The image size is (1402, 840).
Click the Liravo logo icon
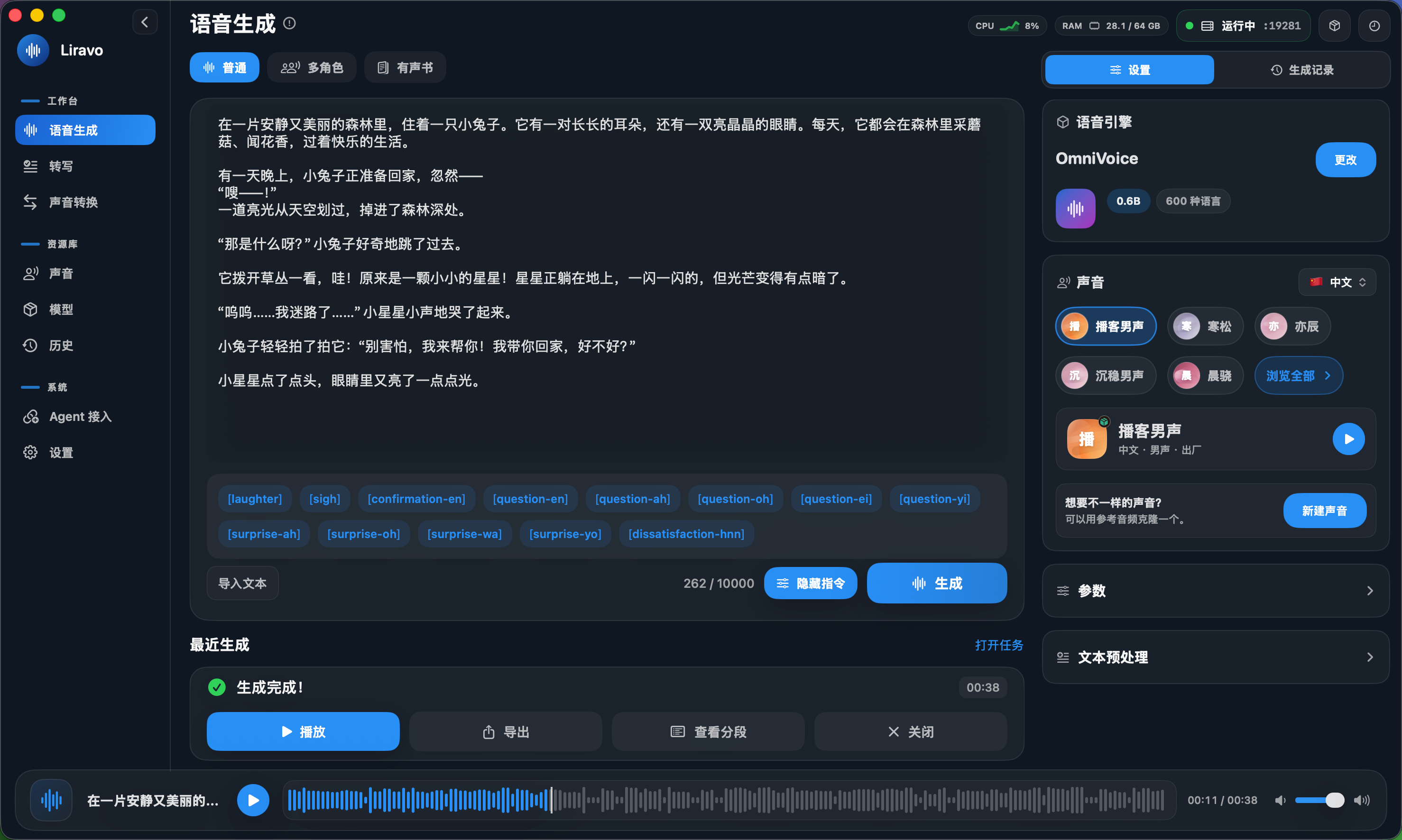33,50
